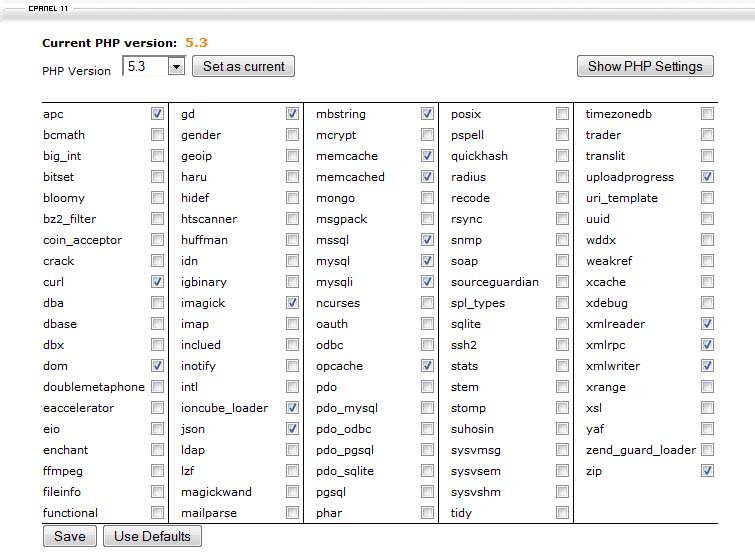Disable the uploadprogress extension checkbox

[x=707, y=177]
